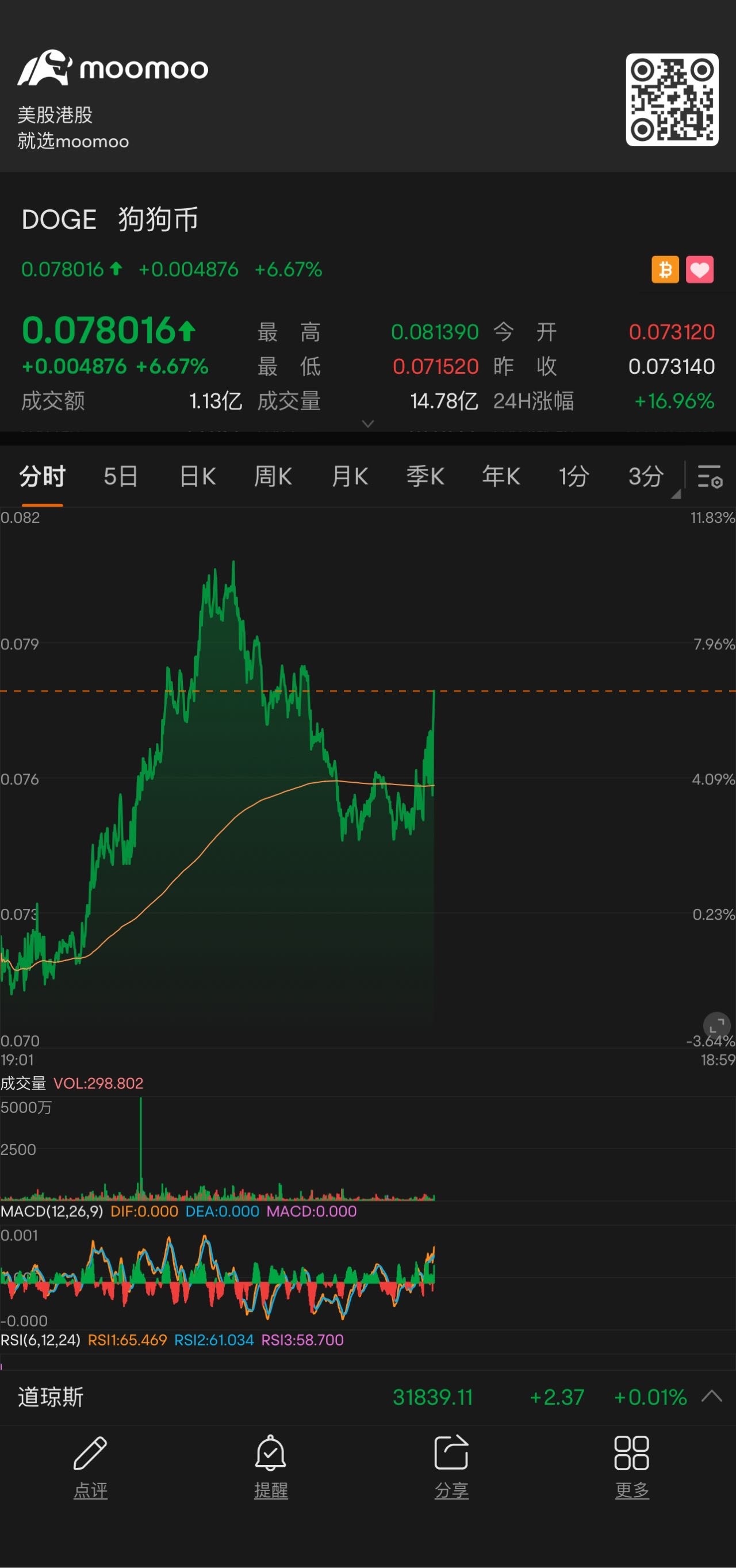Tap the 提醒 label
The height and width of the screenshot is (1568, 736).
point(271,1490)
